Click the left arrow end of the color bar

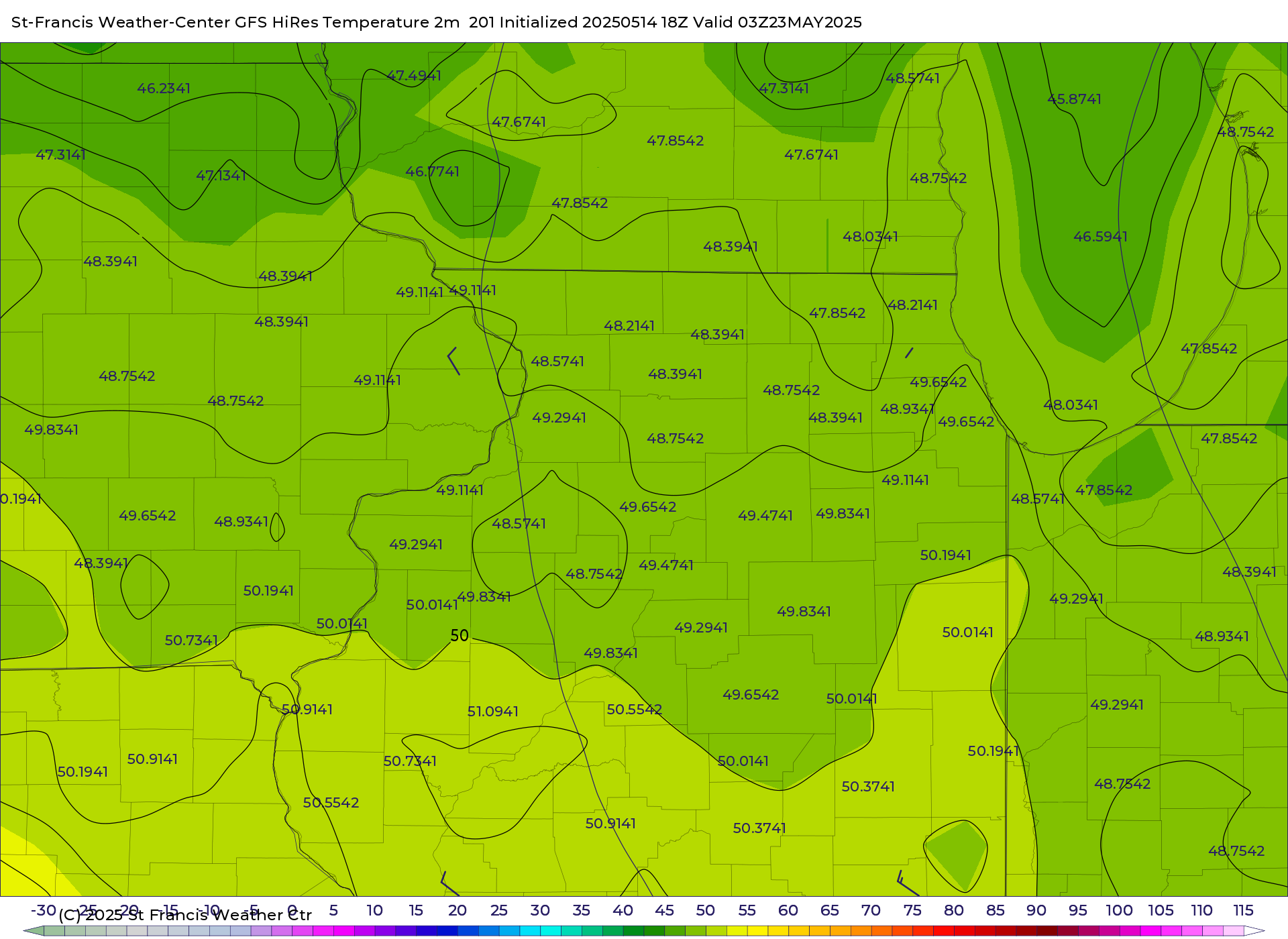pyautogui.click(x=34, y=931)
